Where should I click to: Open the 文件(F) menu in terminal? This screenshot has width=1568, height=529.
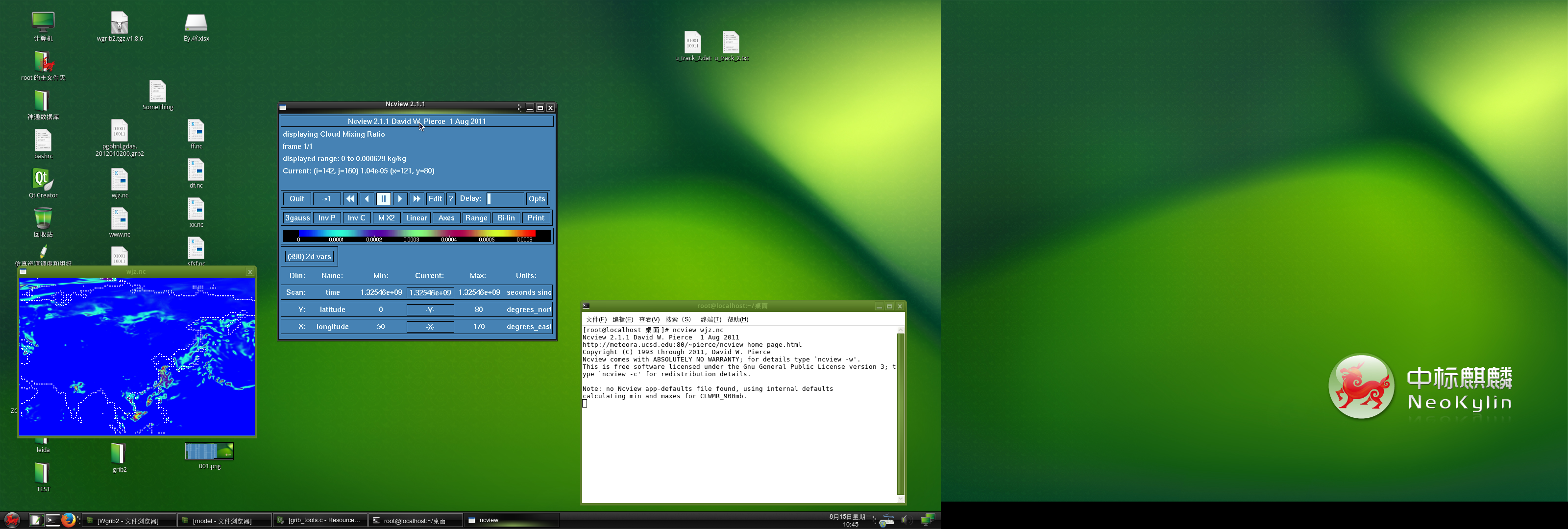[x=596, y=319]
